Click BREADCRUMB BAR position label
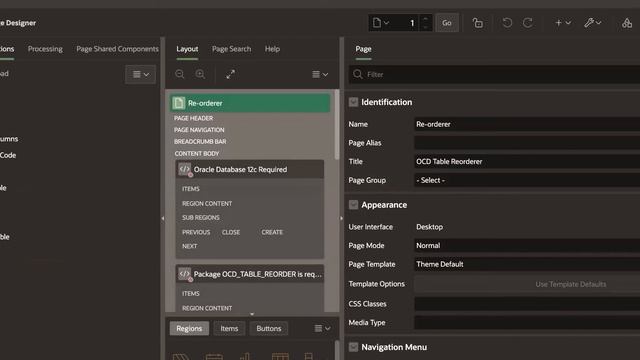The image size is (640, 360). tap(200, 141)
